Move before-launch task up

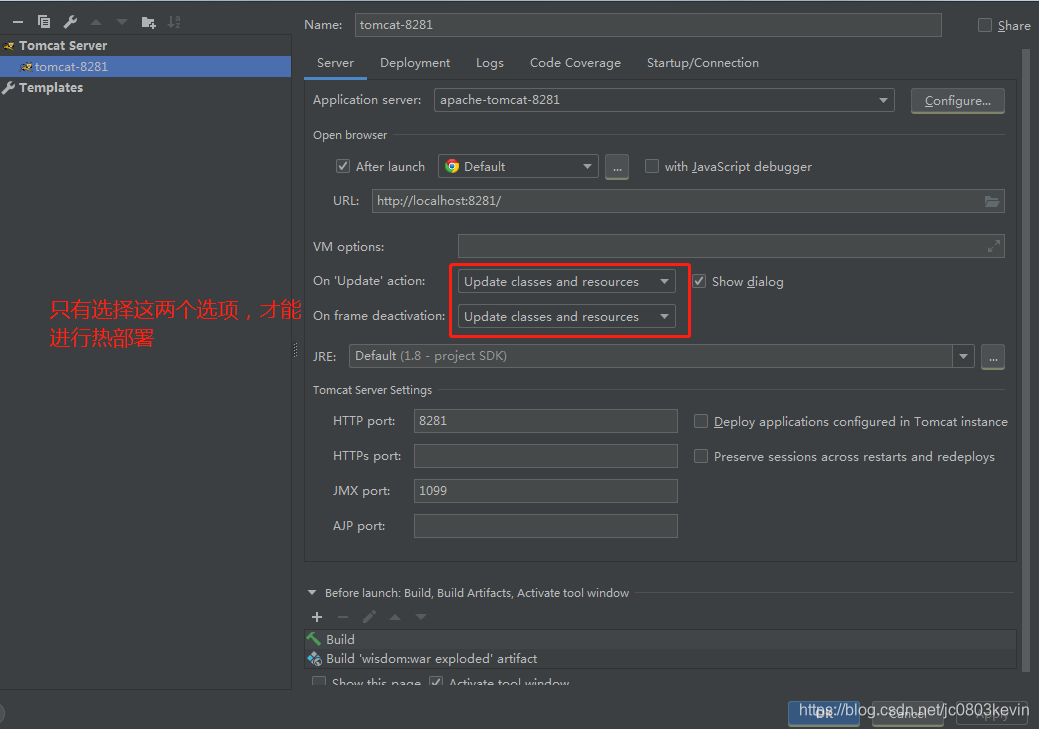pos(395,617)
